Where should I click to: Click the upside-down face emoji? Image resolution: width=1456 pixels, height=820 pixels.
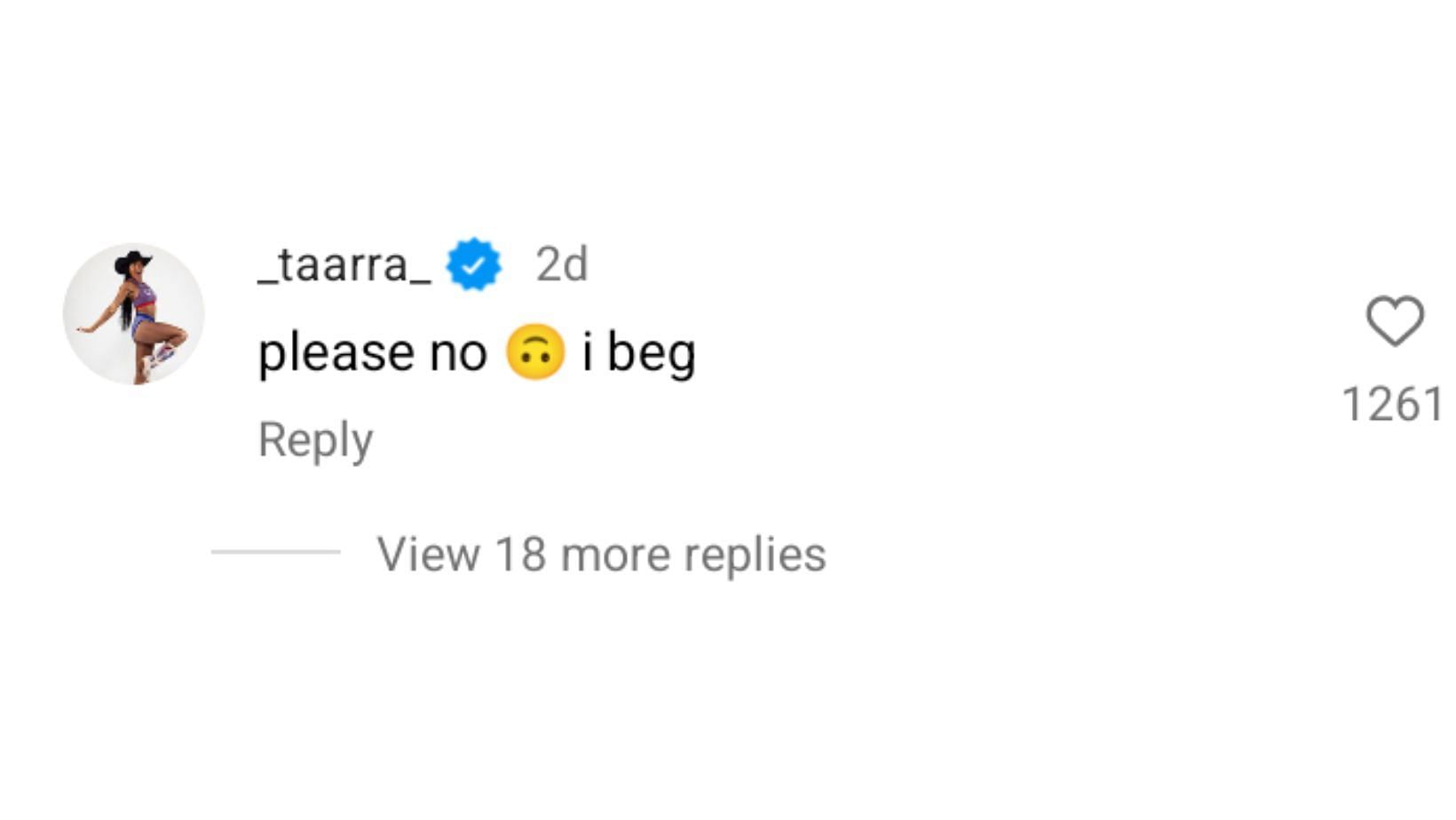534,352
